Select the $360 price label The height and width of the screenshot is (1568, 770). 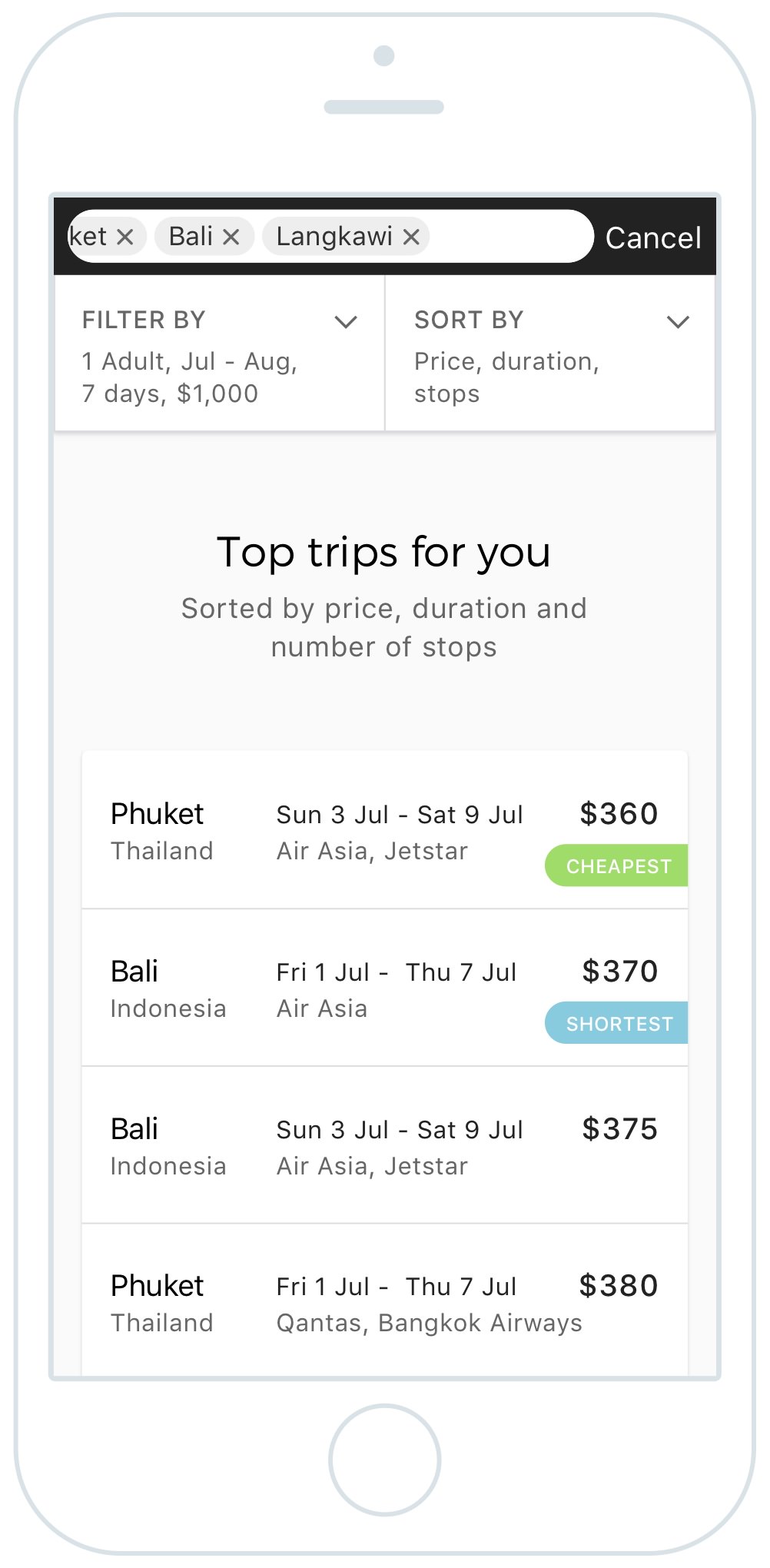(x=619, y=814)
